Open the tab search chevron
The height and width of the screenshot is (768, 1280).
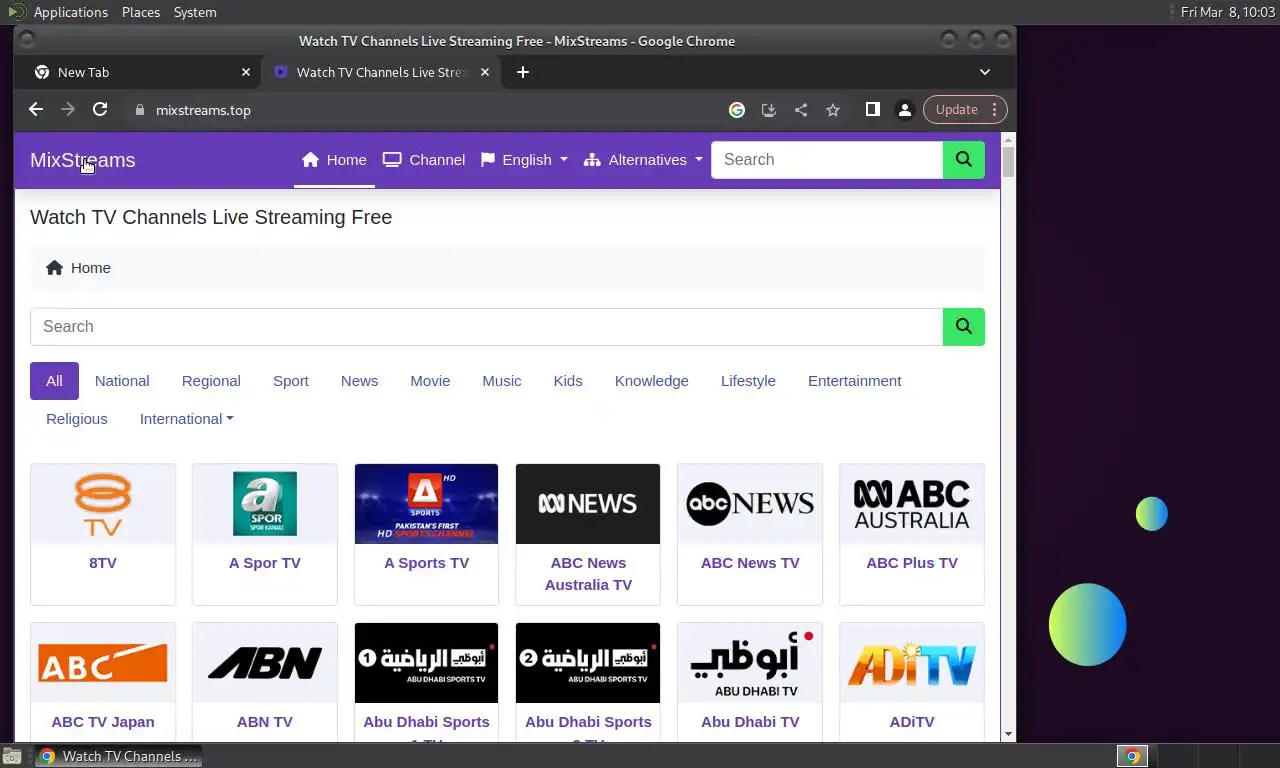pyautogui.click(x=985, y=72)
